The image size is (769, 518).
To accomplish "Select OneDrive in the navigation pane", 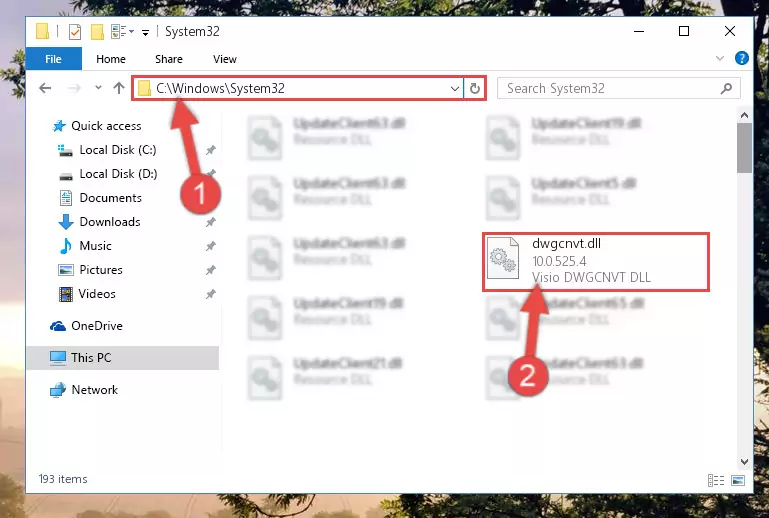I will (x=97, y=326).
